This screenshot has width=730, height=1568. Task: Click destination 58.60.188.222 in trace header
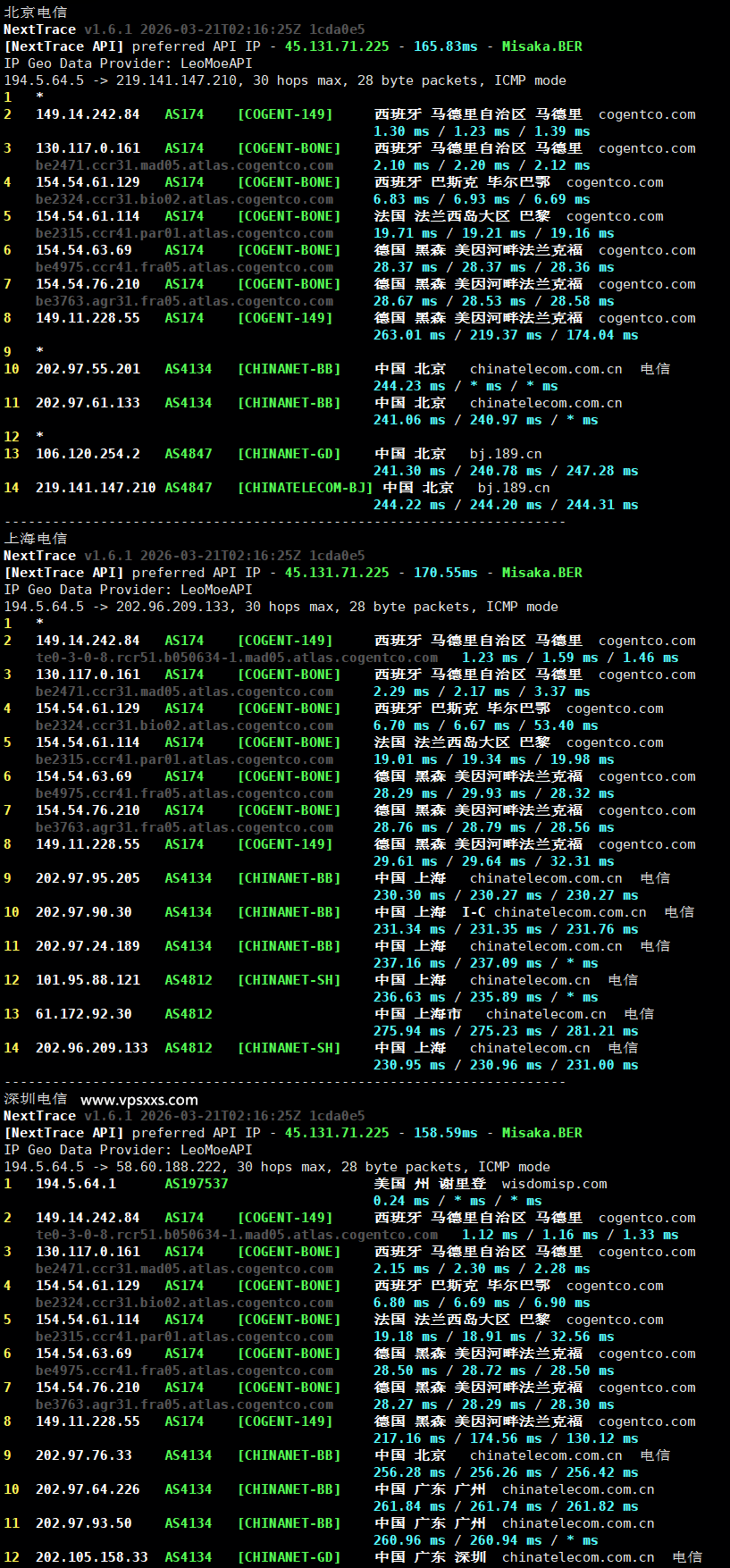point(172,1167)
